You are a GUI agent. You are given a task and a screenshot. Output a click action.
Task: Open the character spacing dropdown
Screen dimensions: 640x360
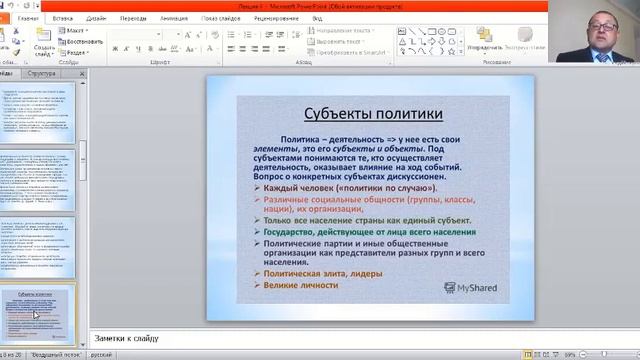175,49
